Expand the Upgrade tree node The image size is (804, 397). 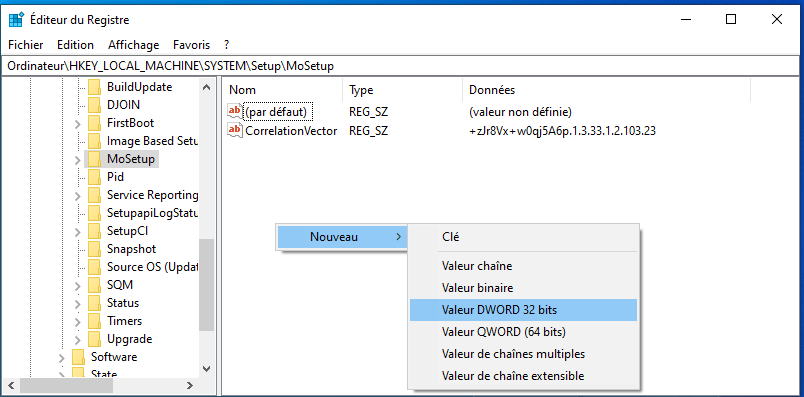click(77, 340)
